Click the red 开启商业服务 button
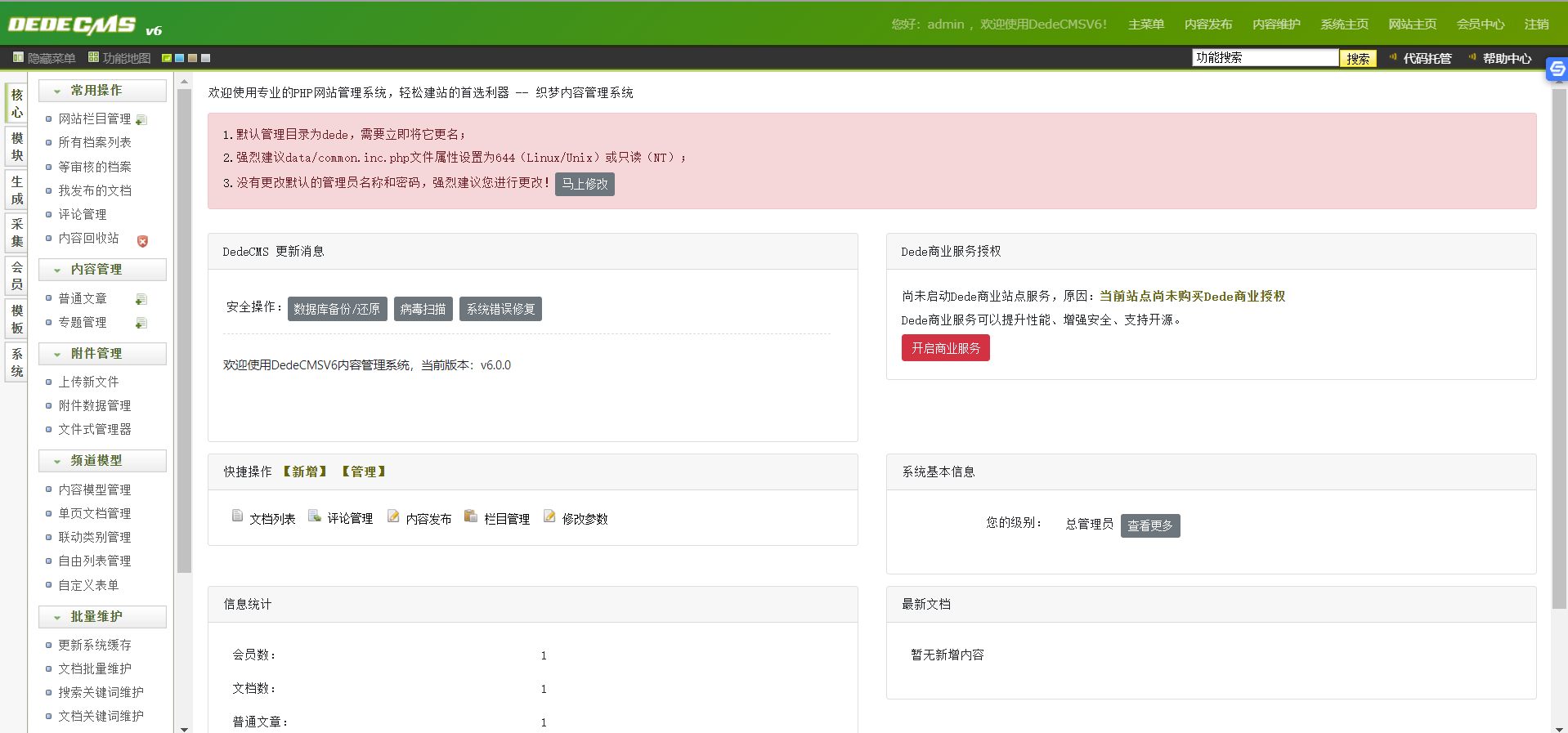Image resolution: width=1568 pixels, height=733 pixels. pos(945,348)
